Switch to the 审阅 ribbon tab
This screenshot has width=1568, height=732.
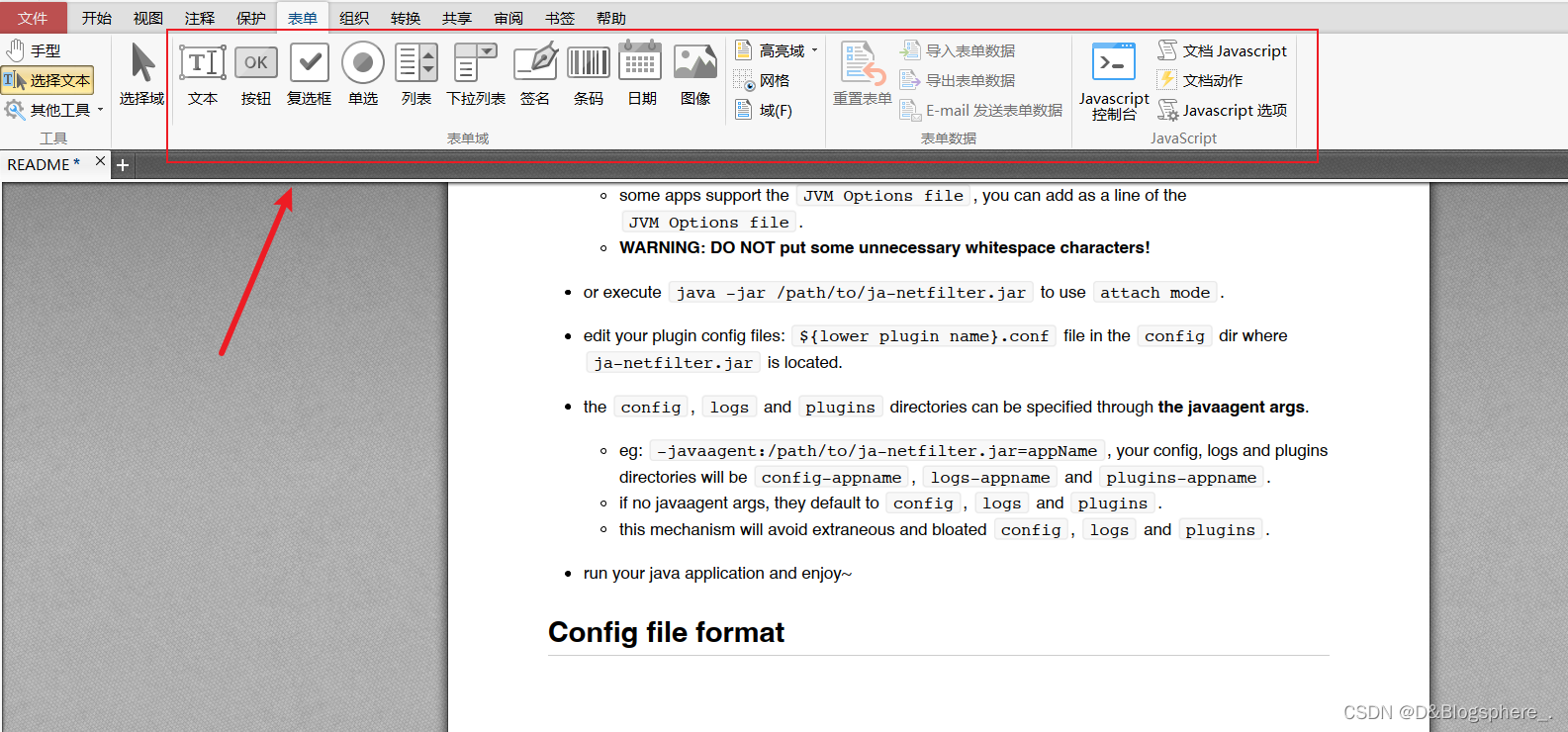coord(508,18)
